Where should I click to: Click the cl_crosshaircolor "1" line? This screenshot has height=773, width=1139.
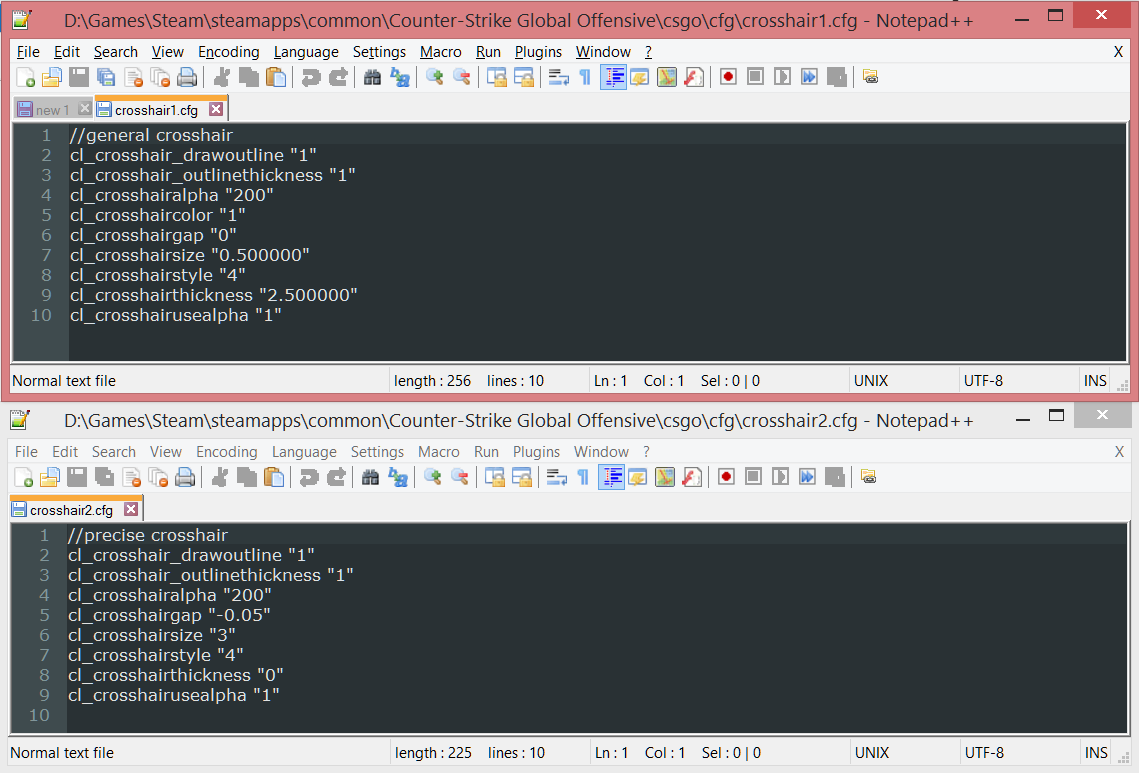pyautogui.click(x=158, y=215)
